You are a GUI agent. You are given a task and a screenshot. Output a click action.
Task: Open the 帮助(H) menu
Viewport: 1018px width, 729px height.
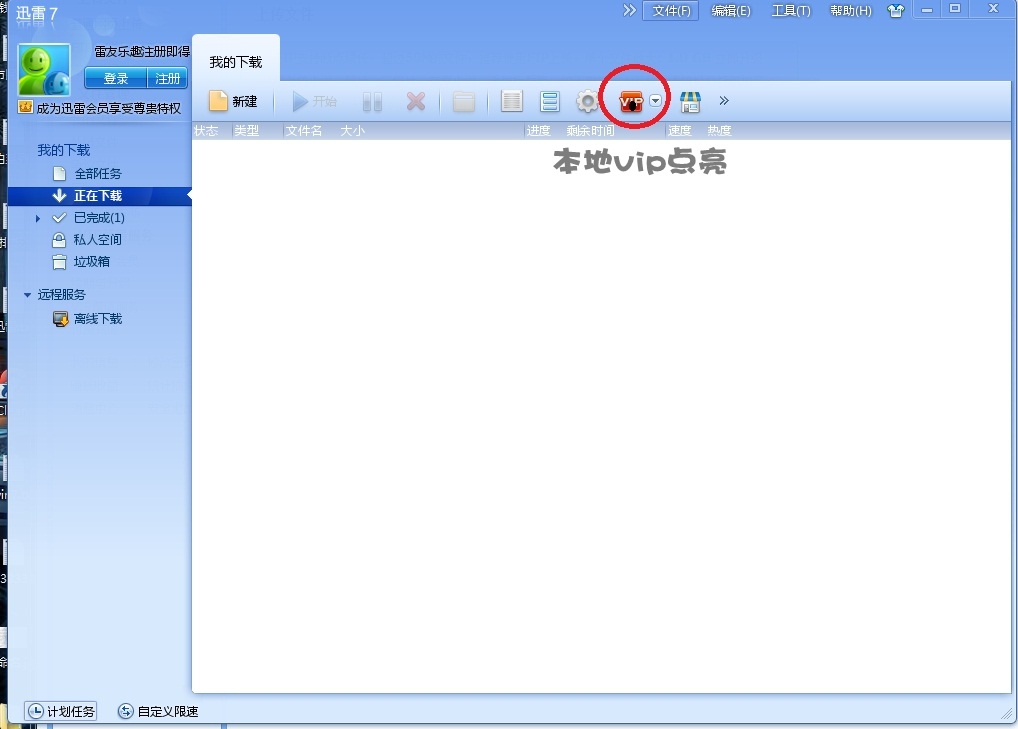click(x=850, y=11)
